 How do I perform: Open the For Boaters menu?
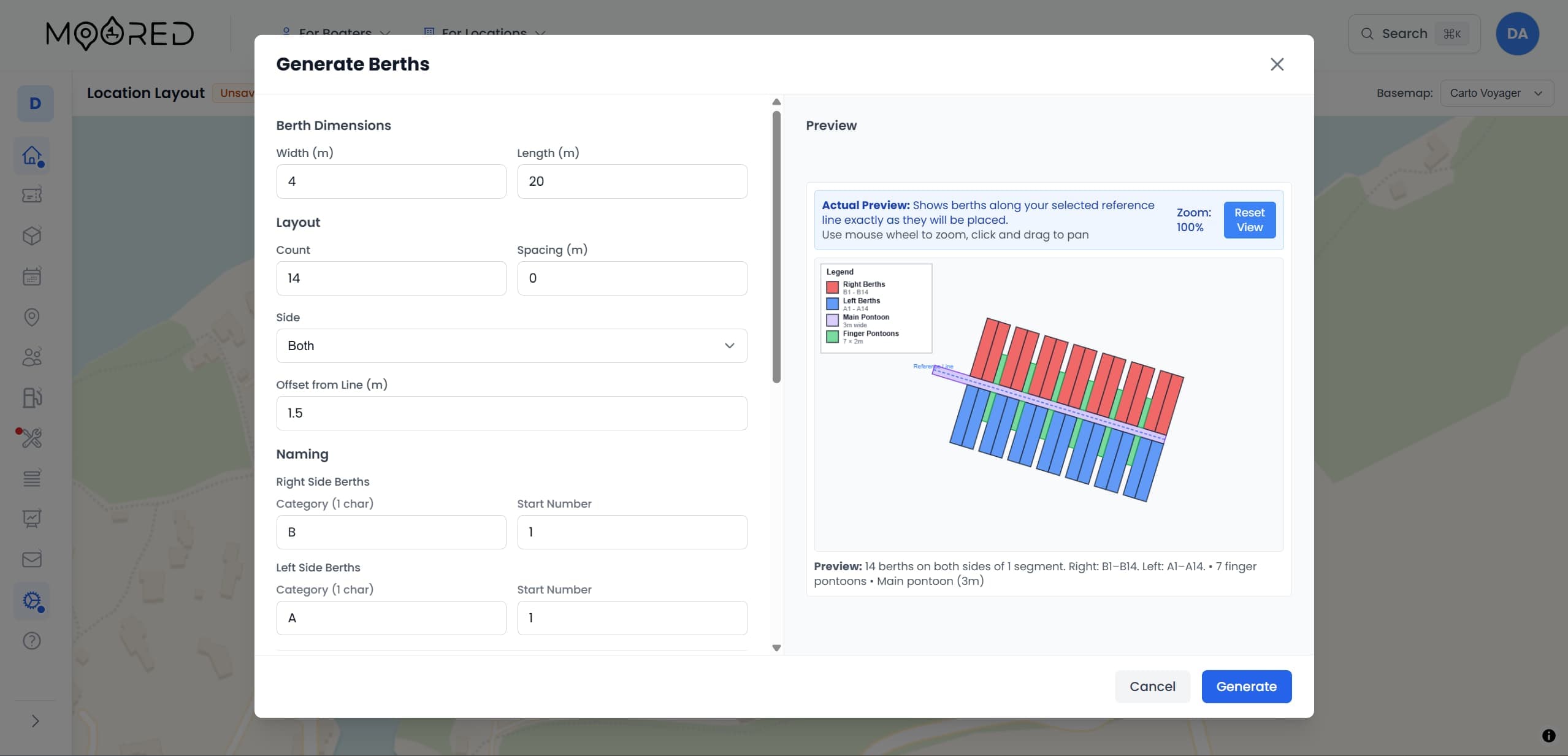335,34
